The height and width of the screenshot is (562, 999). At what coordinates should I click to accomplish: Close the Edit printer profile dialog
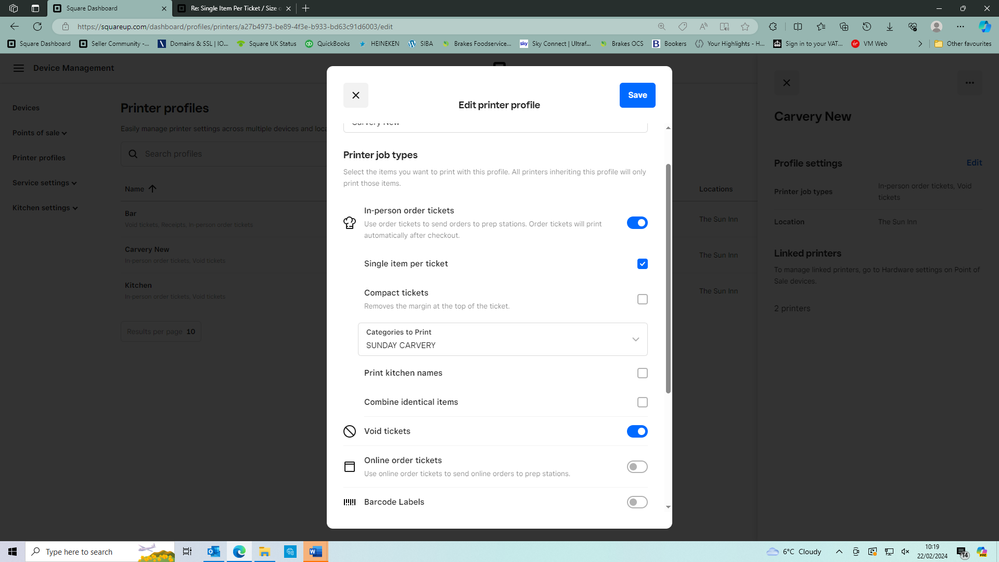pyautogui.click(x=355, y=95)
